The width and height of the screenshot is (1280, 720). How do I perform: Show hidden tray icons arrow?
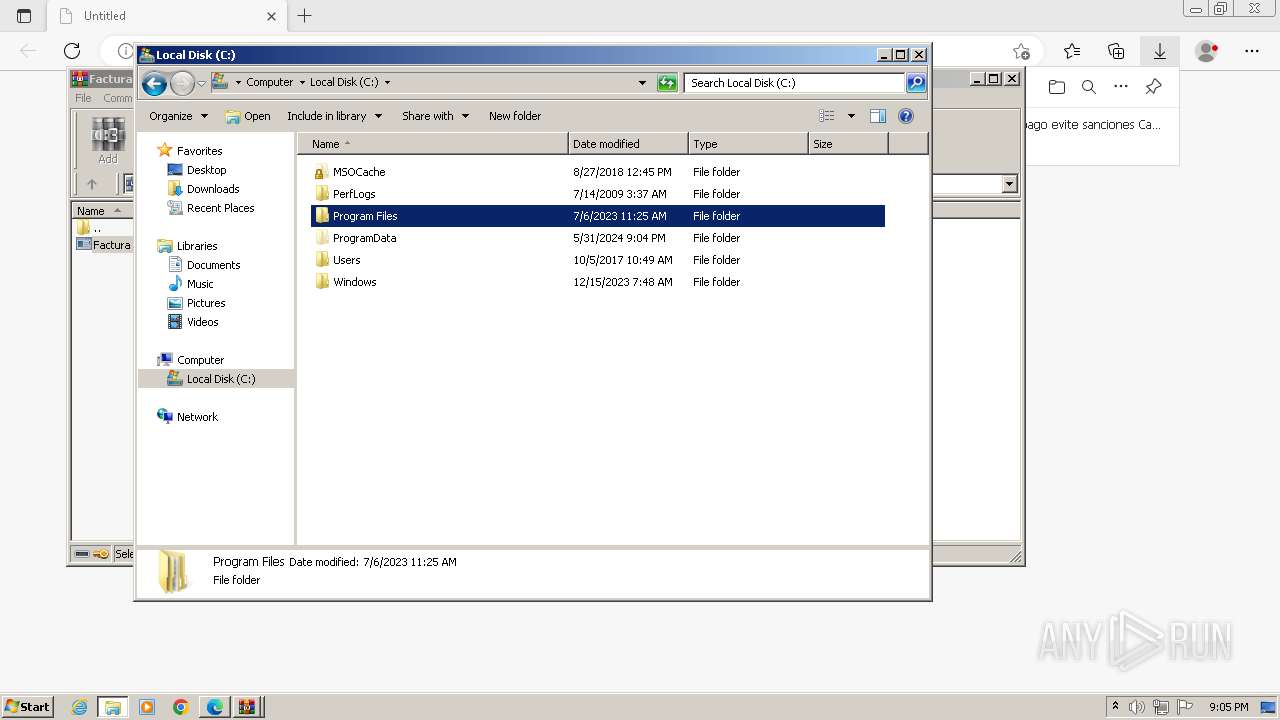point(1115,707)
